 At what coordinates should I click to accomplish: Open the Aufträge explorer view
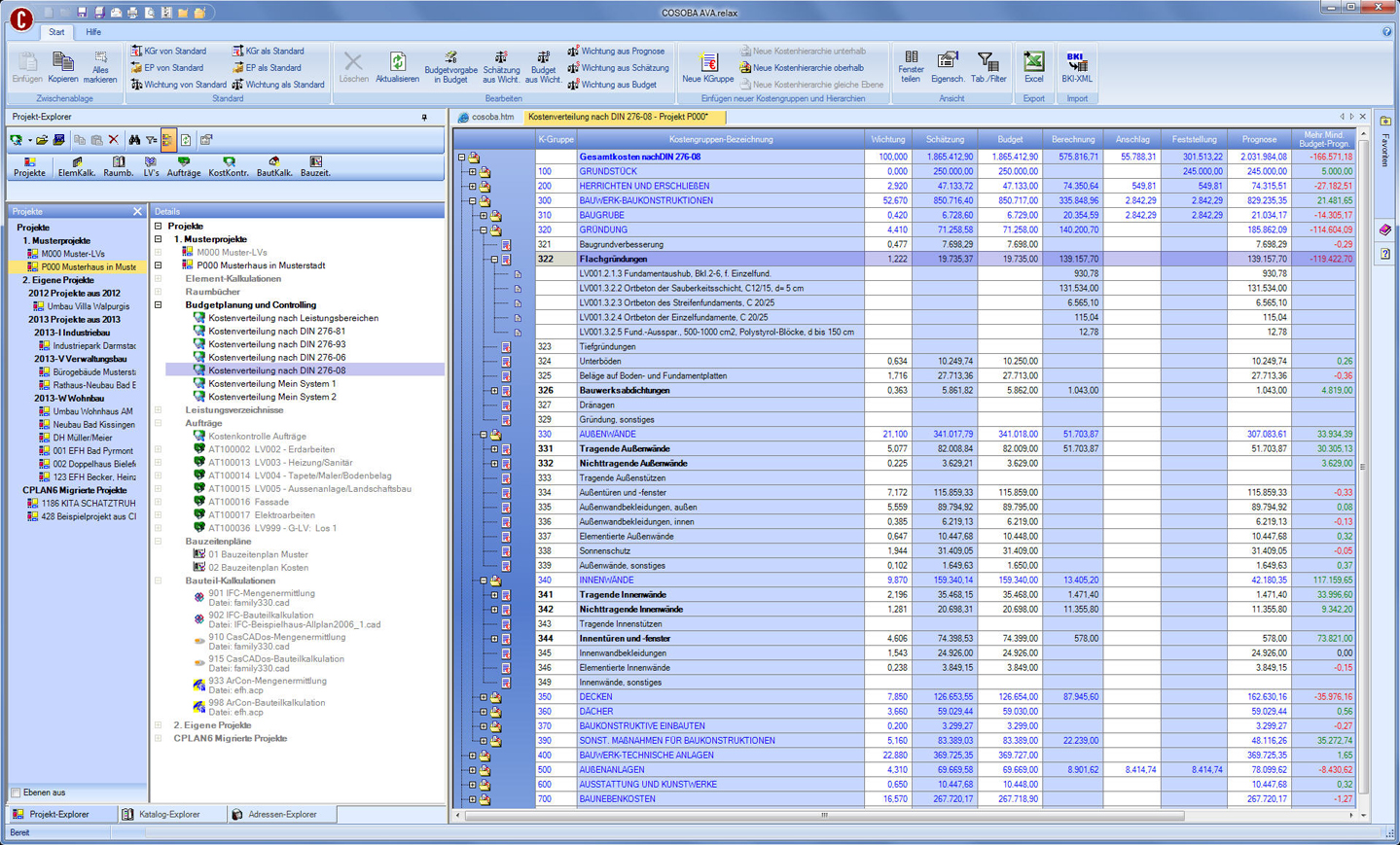tap(183, 166)
